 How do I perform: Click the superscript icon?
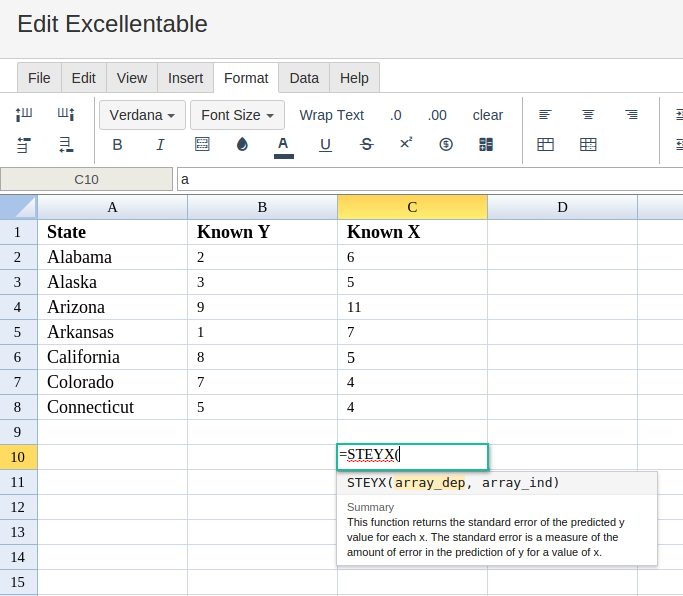coord(406,144)
